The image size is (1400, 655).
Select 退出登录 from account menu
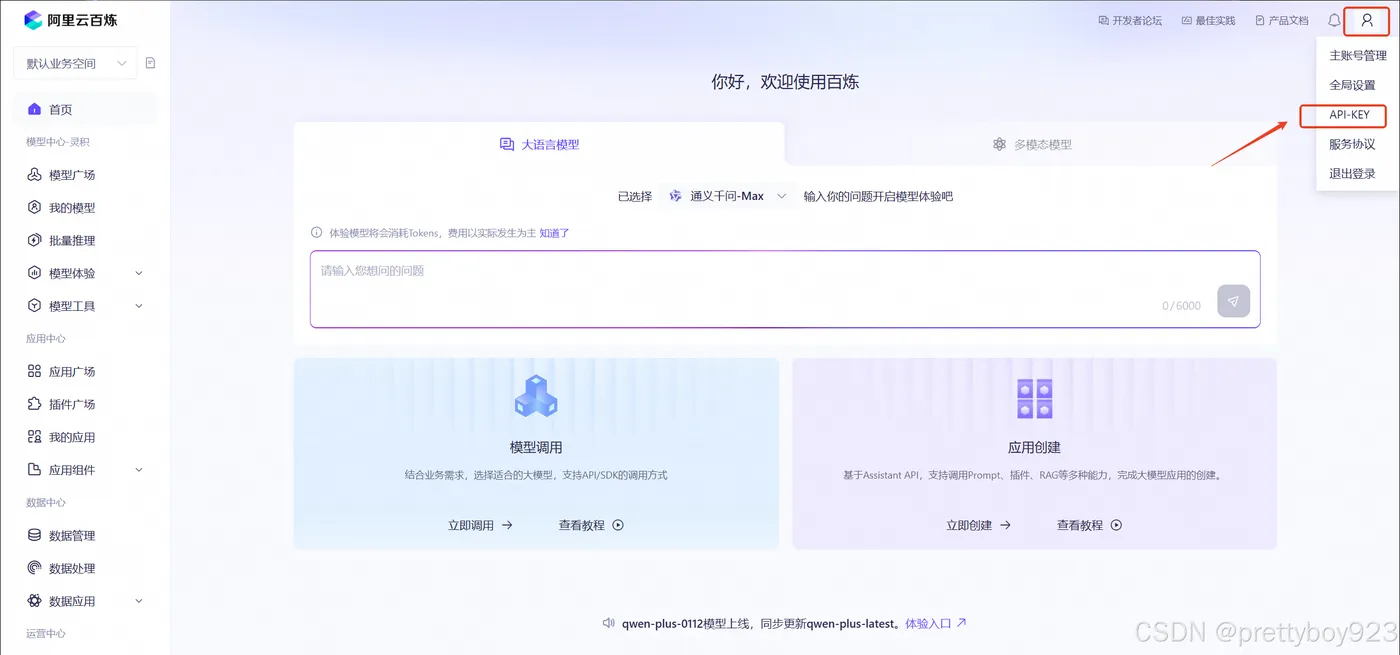[x=1352, y=173]
